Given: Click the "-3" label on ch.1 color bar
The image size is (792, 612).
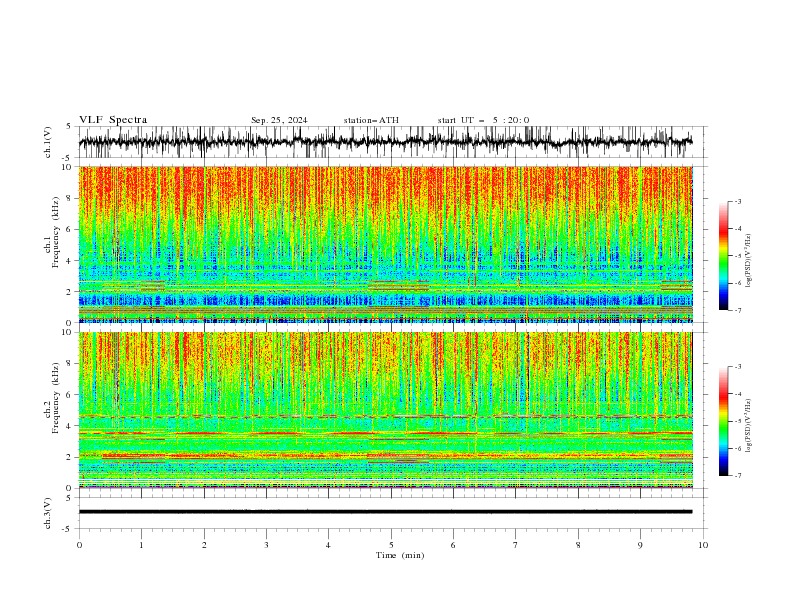Looking at the screenshot, I should pos(738,201).
